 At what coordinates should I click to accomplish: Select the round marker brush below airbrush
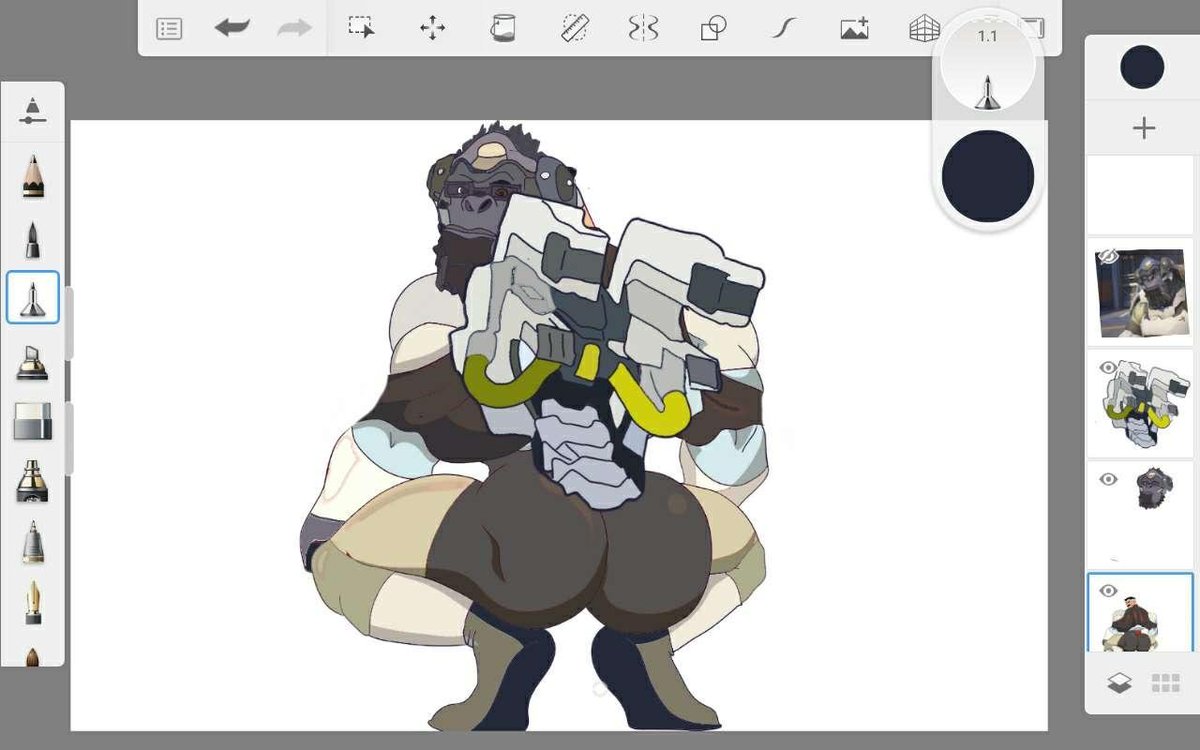(x=33, y=541)
